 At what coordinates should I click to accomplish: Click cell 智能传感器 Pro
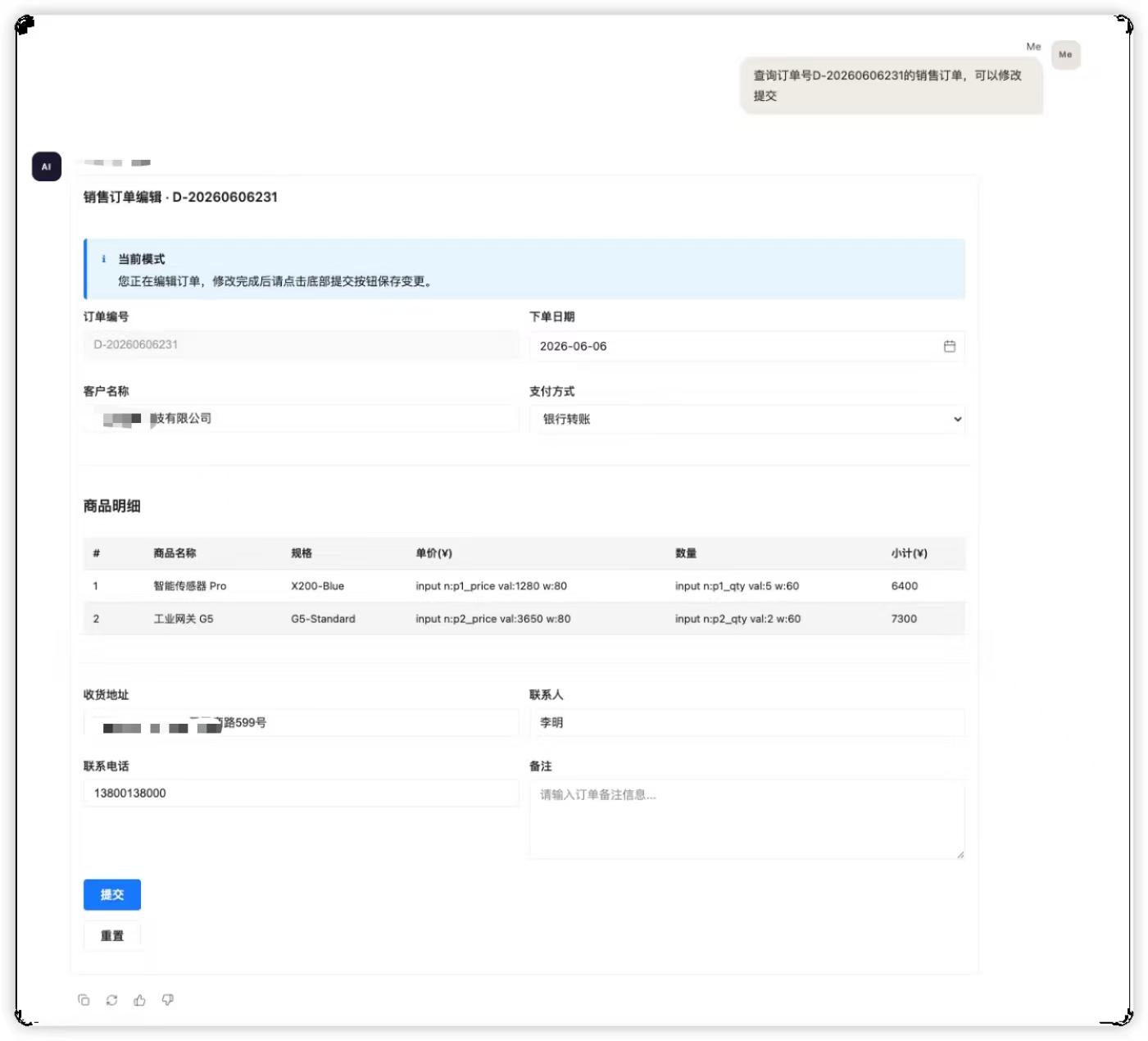pyautogui.click(x=189, y=586)
